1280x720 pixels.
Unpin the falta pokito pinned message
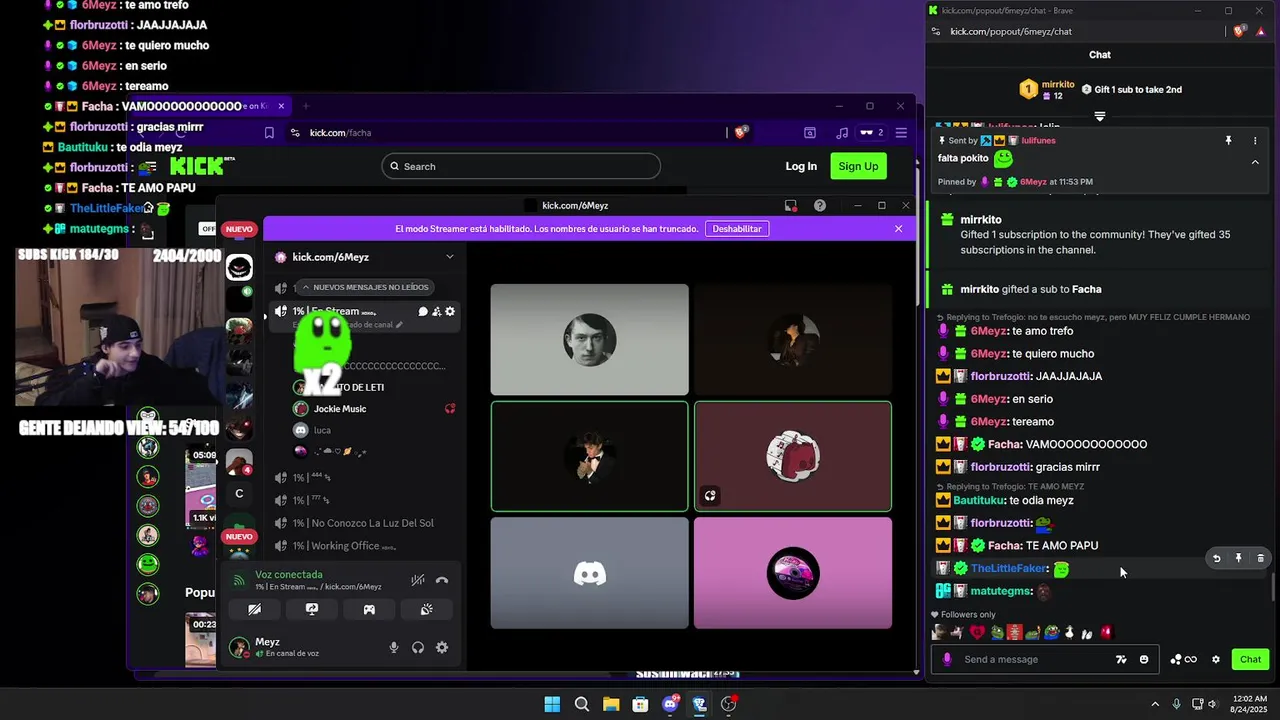point(1229,141)
